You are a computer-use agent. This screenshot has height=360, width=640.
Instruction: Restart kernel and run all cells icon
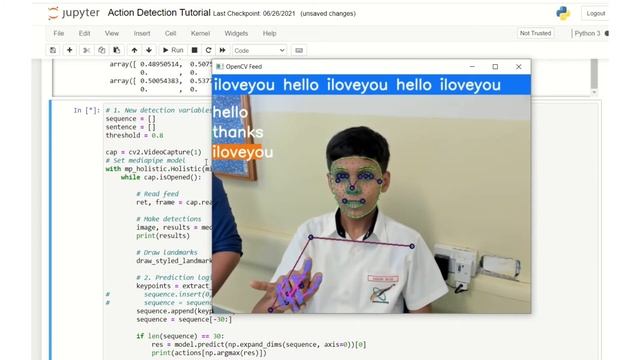222,50
